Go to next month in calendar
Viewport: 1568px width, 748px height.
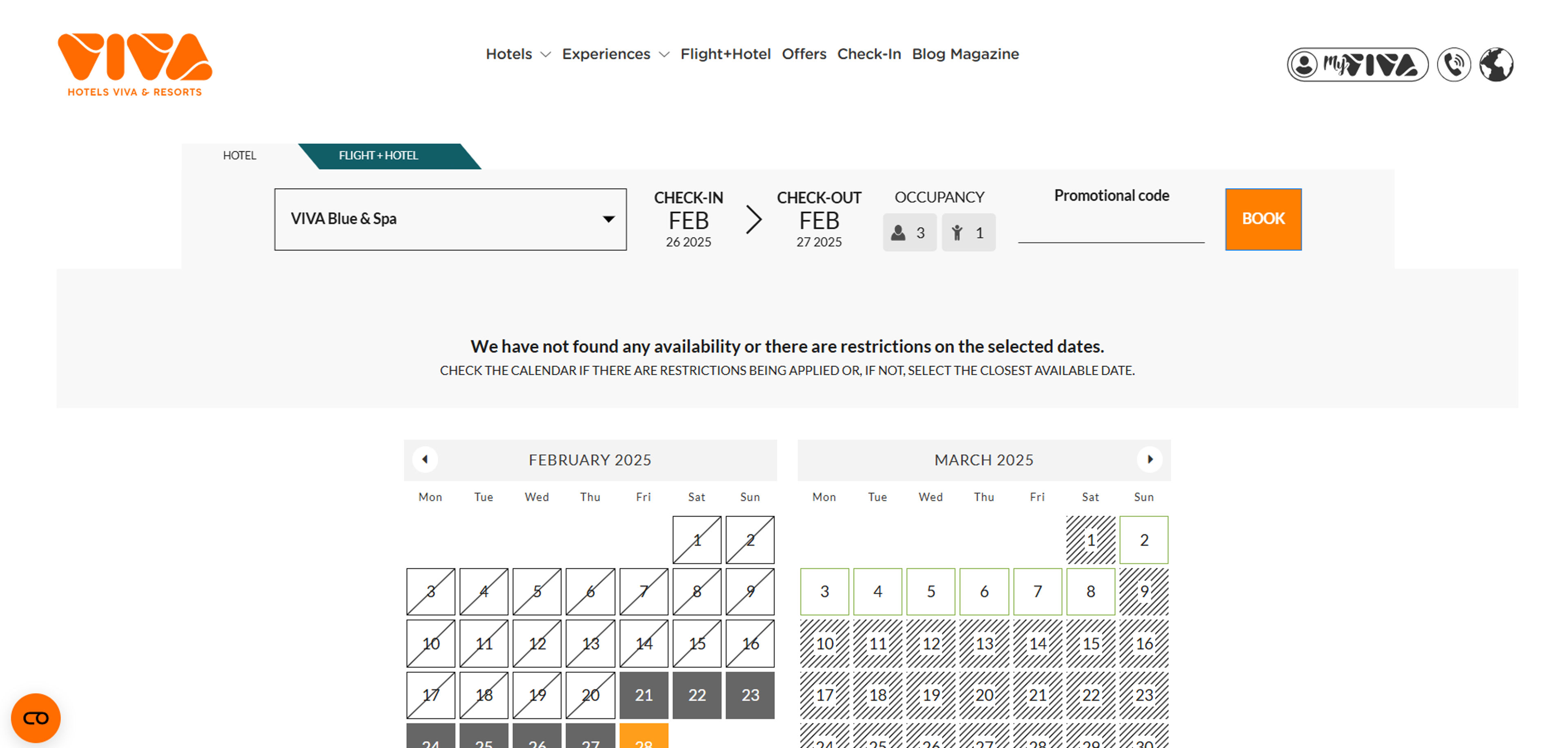(1150, 459)
